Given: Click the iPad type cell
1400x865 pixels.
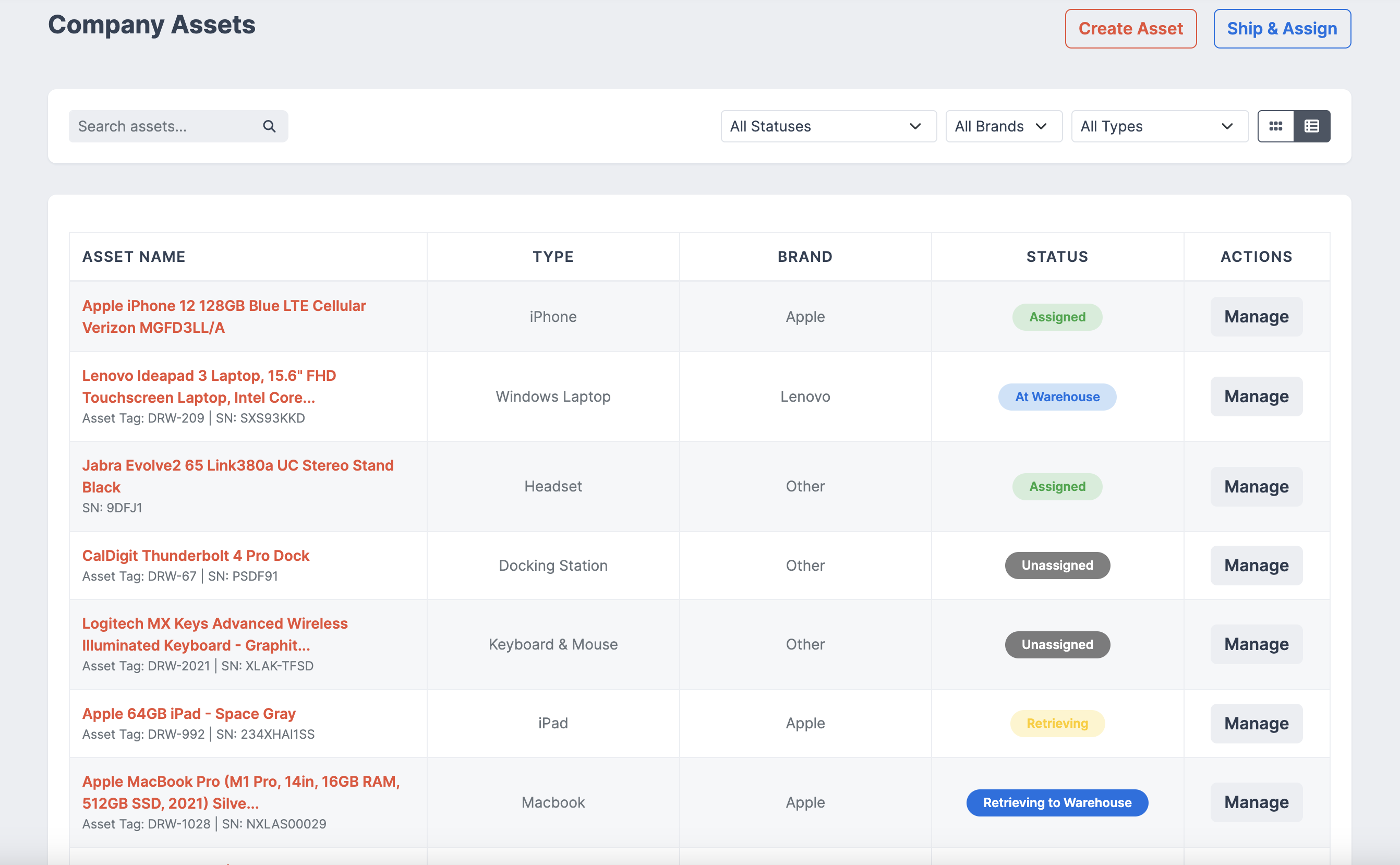Looking at the screenshot, I should click(553, 723).
